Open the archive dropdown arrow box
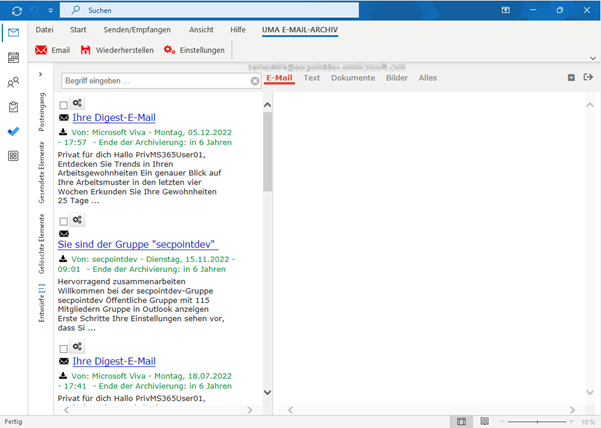The height and width of the screenshot is (428, 601). pos(571,77)
